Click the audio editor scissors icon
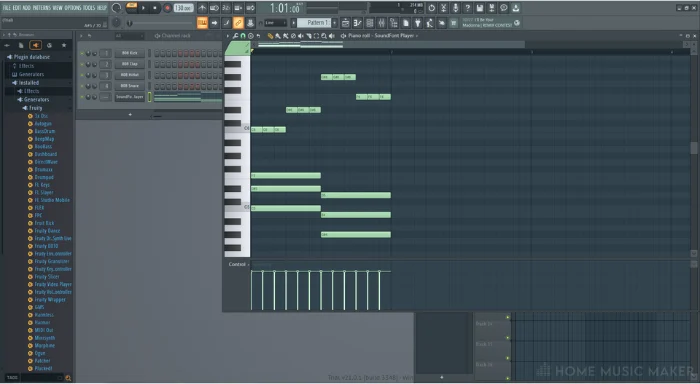Viewport: 700px width, 384px height. pyautogui.click(x=443, y=8)
